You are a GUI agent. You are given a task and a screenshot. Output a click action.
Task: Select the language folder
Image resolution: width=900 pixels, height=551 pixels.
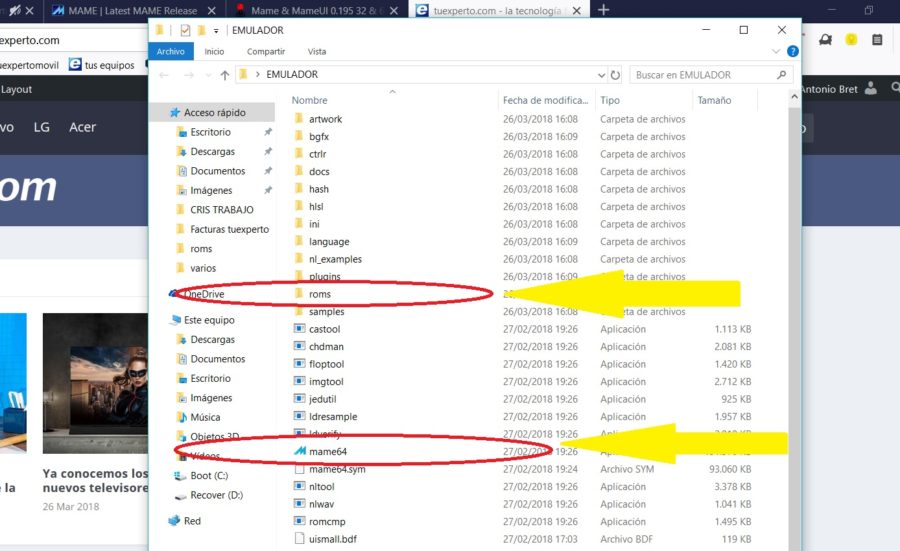[329, 242]
